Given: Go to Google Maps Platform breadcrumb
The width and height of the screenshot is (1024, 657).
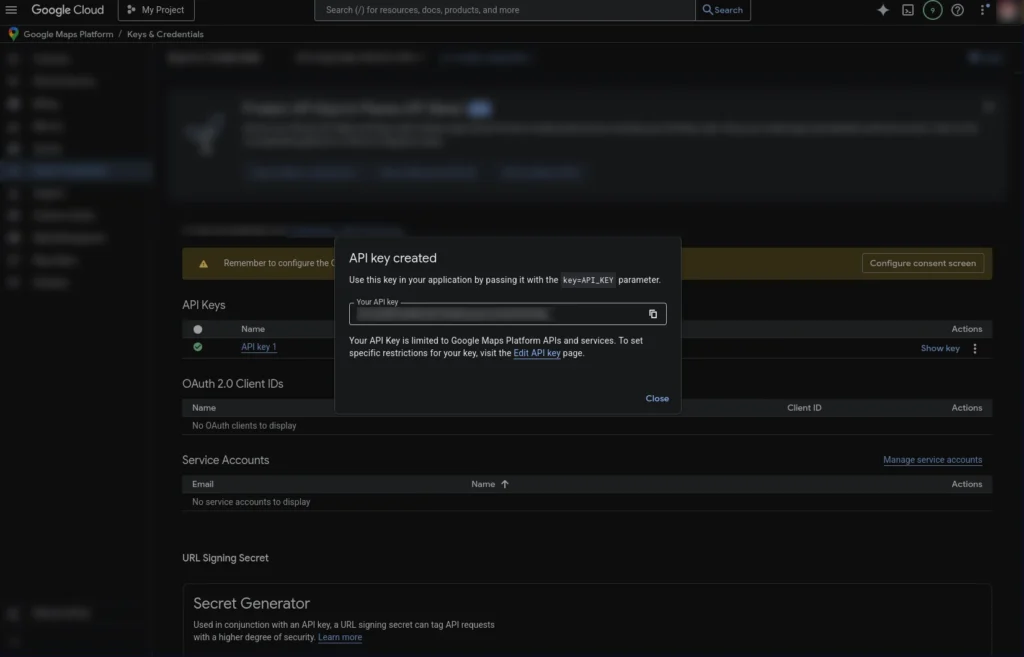Looking at the screenshot, I should (x=70, y=34).
